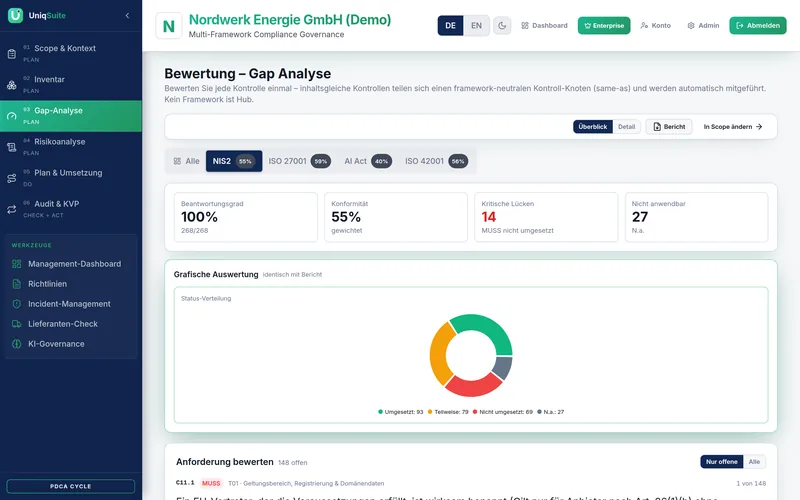Click the Audit & KVP cycle icon
800x500 pixels.
[12, 209]
